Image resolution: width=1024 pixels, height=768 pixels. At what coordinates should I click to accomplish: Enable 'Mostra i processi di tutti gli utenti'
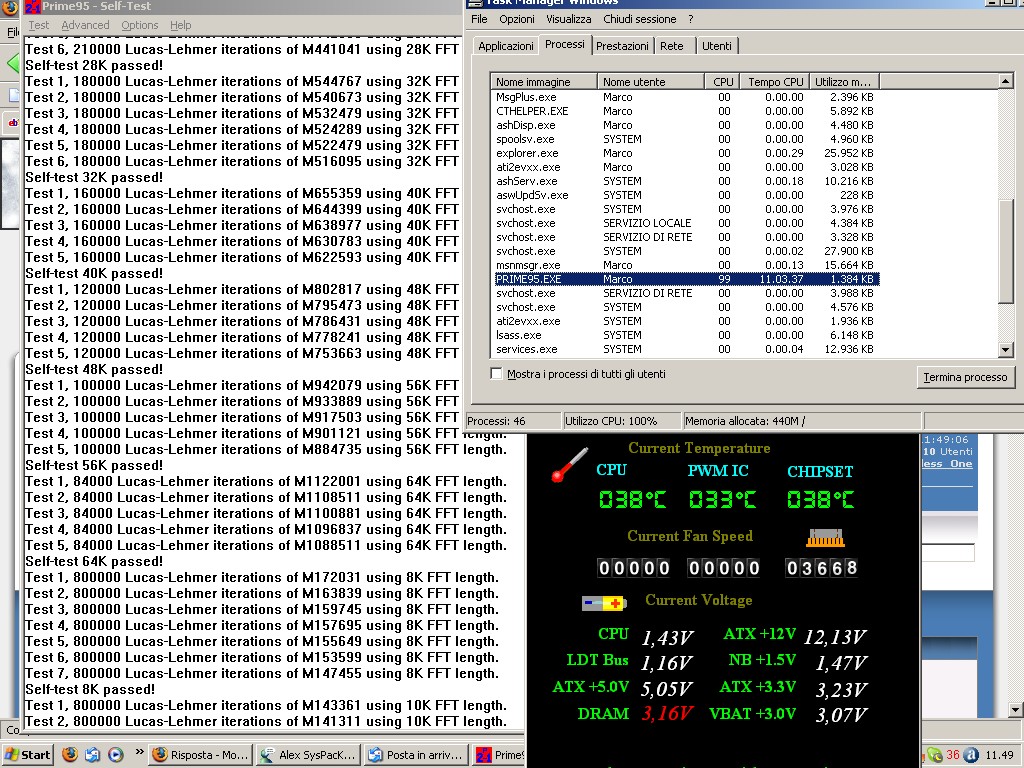tap(497, 374)
